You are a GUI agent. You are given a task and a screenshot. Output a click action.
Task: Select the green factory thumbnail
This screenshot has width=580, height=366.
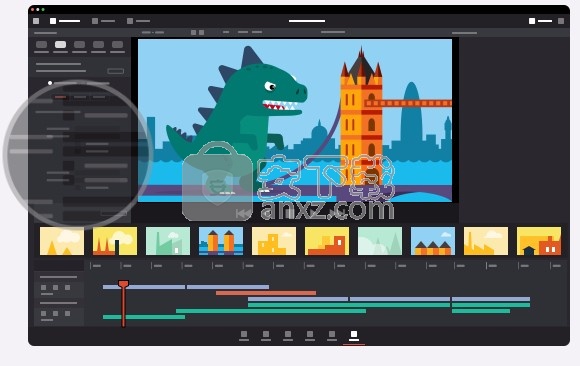pyautogui.click(x=168, y=241)
